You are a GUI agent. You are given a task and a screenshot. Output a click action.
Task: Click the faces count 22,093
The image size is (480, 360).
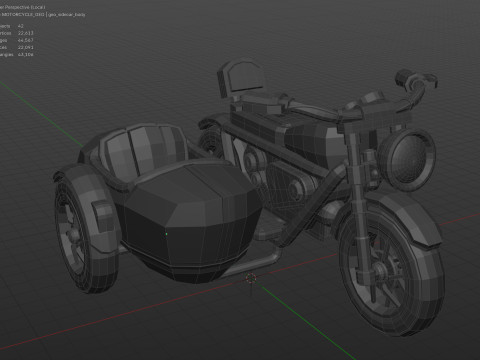(x=26, y=47)
